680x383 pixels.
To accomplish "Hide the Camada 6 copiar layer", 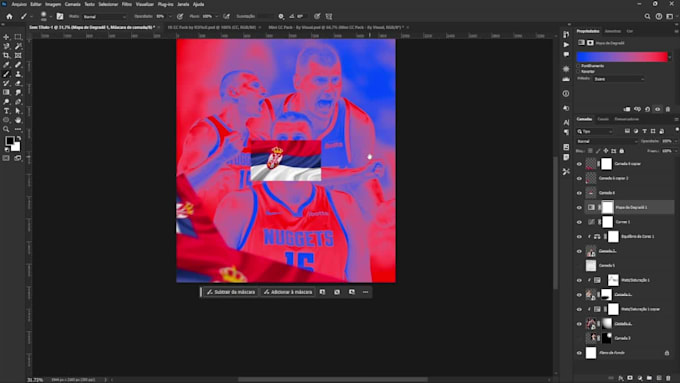I will 579,164.
